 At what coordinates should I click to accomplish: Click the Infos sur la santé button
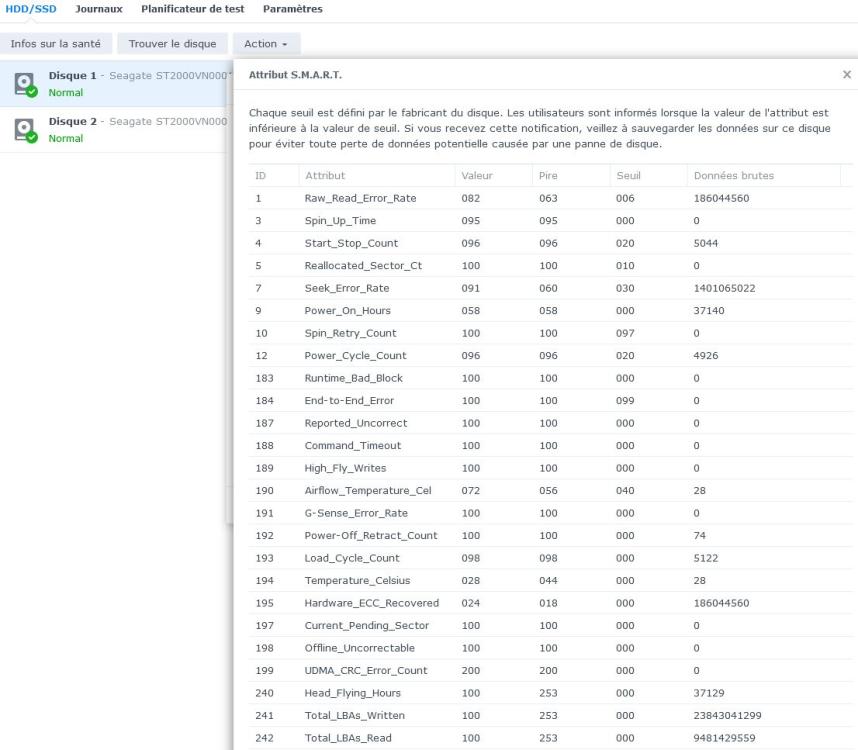[x=55, y=44]
